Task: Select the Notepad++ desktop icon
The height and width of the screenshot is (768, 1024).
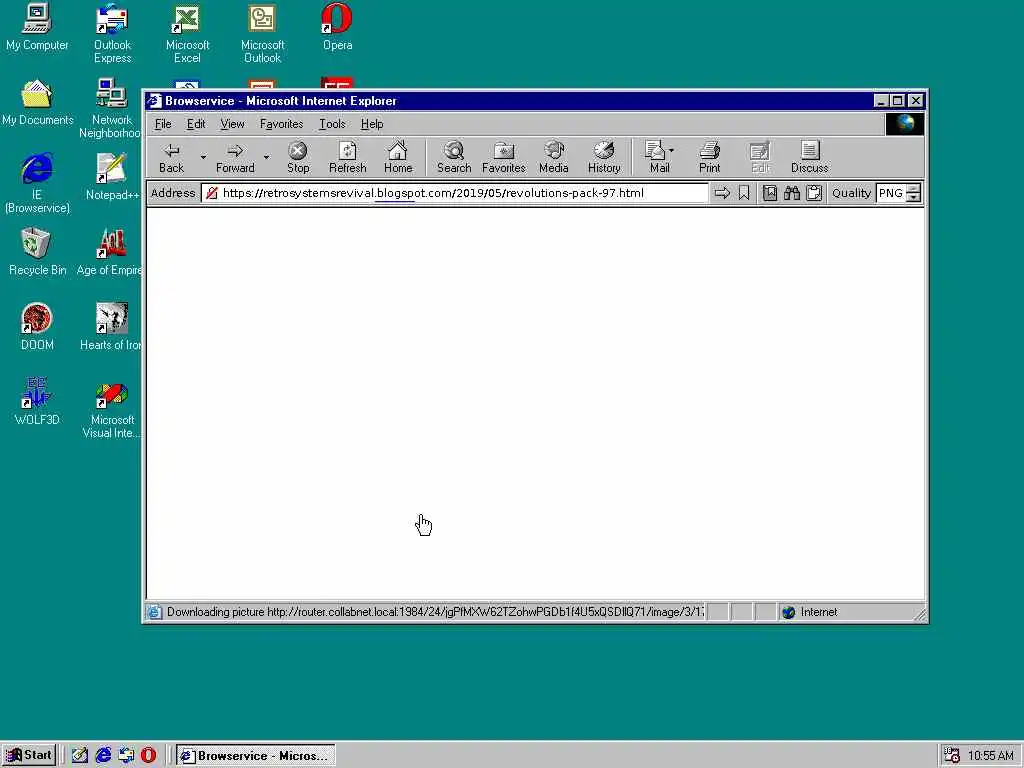Action: tap(112, 176)
